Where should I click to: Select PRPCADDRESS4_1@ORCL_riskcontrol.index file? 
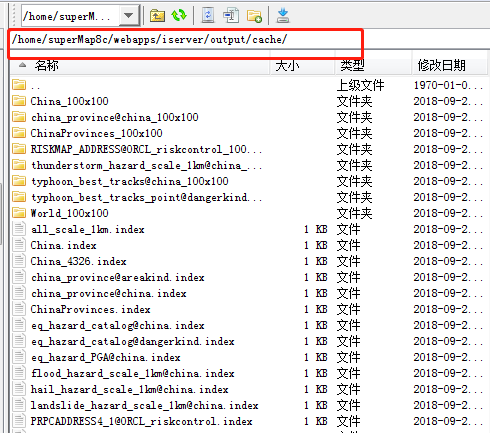tap(141, 421)
